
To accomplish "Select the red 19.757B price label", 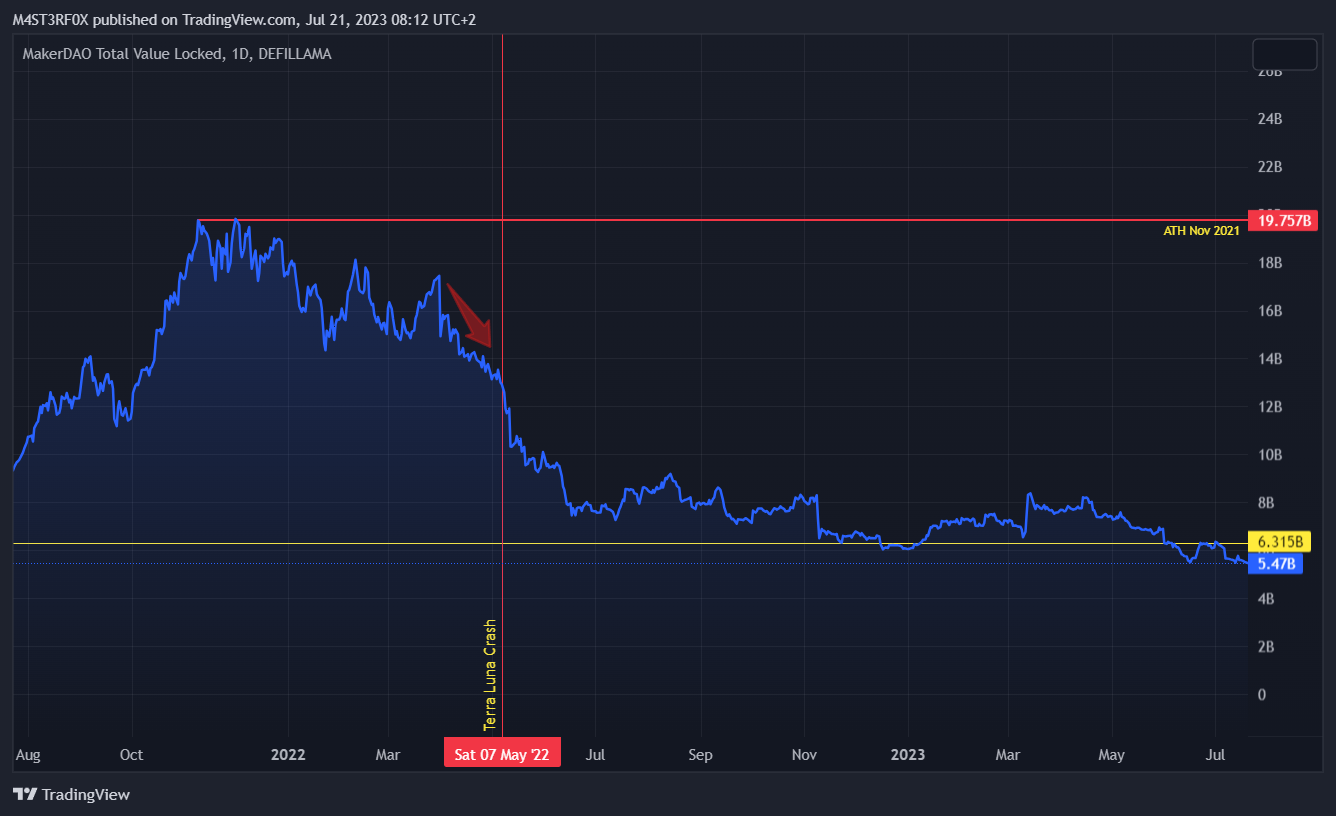I will click(1284, 221).
